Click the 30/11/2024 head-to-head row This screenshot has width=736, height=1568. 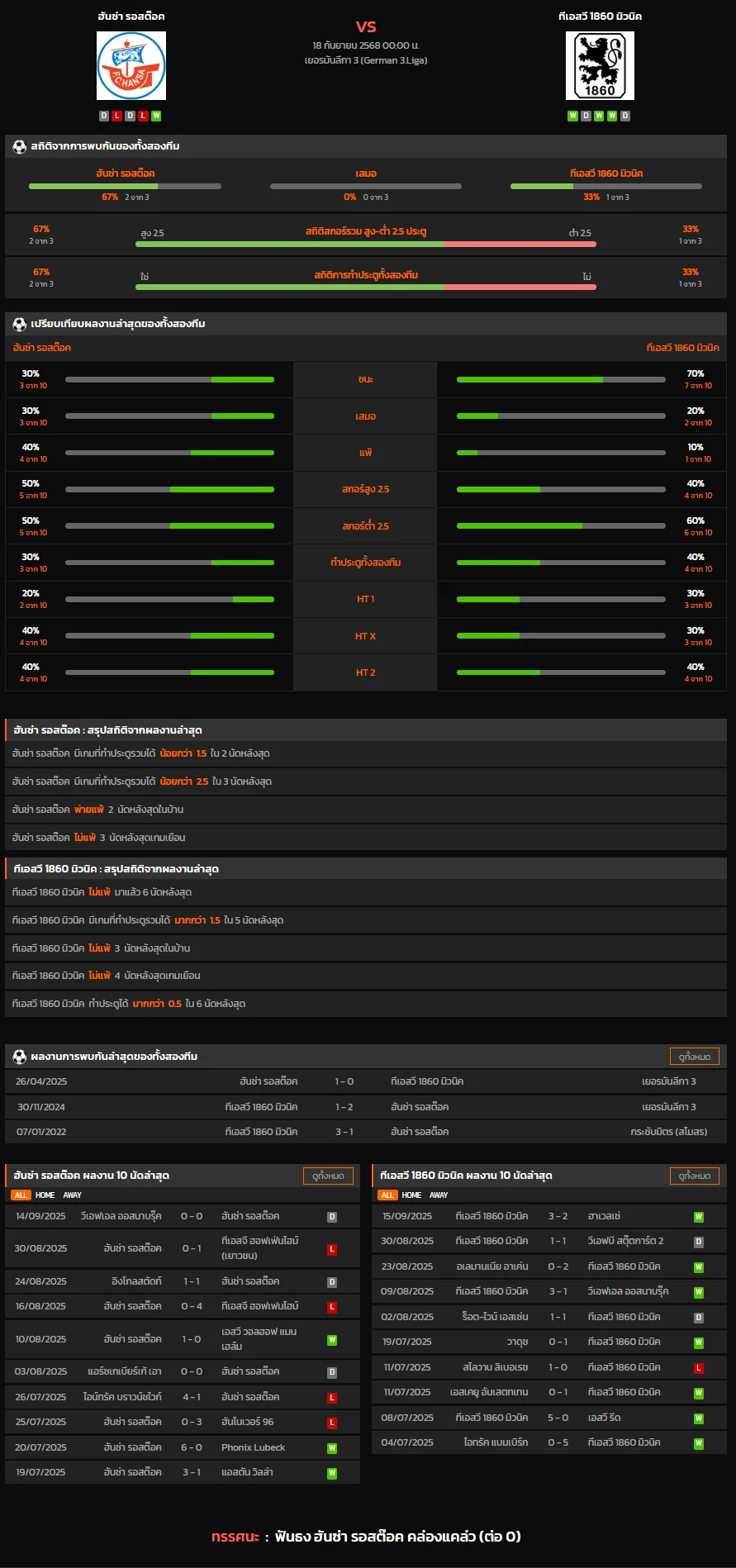point(366,1107)
